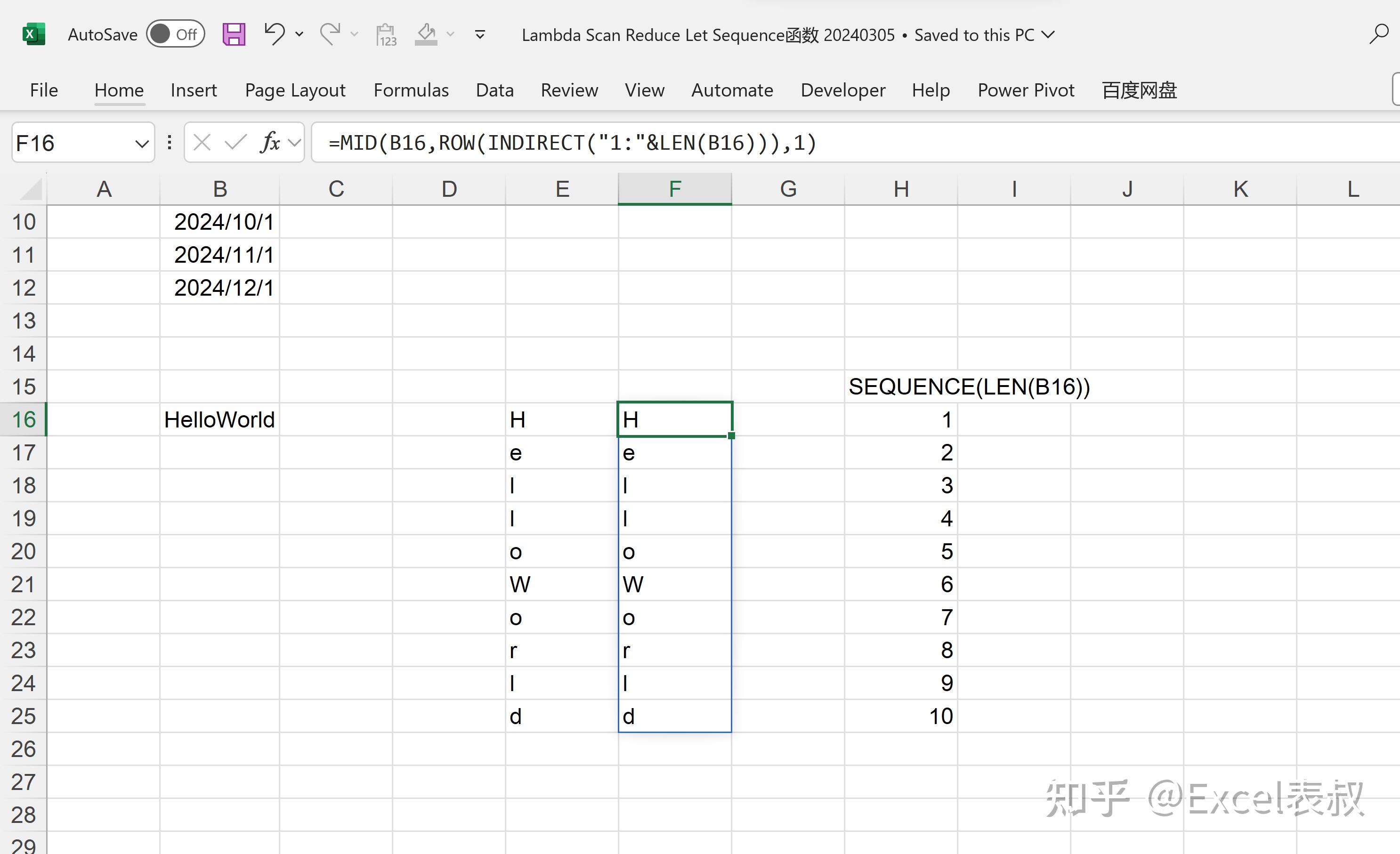Click the column F header
This screenshot has height=854, width=1400.
[x=674, y=189]
